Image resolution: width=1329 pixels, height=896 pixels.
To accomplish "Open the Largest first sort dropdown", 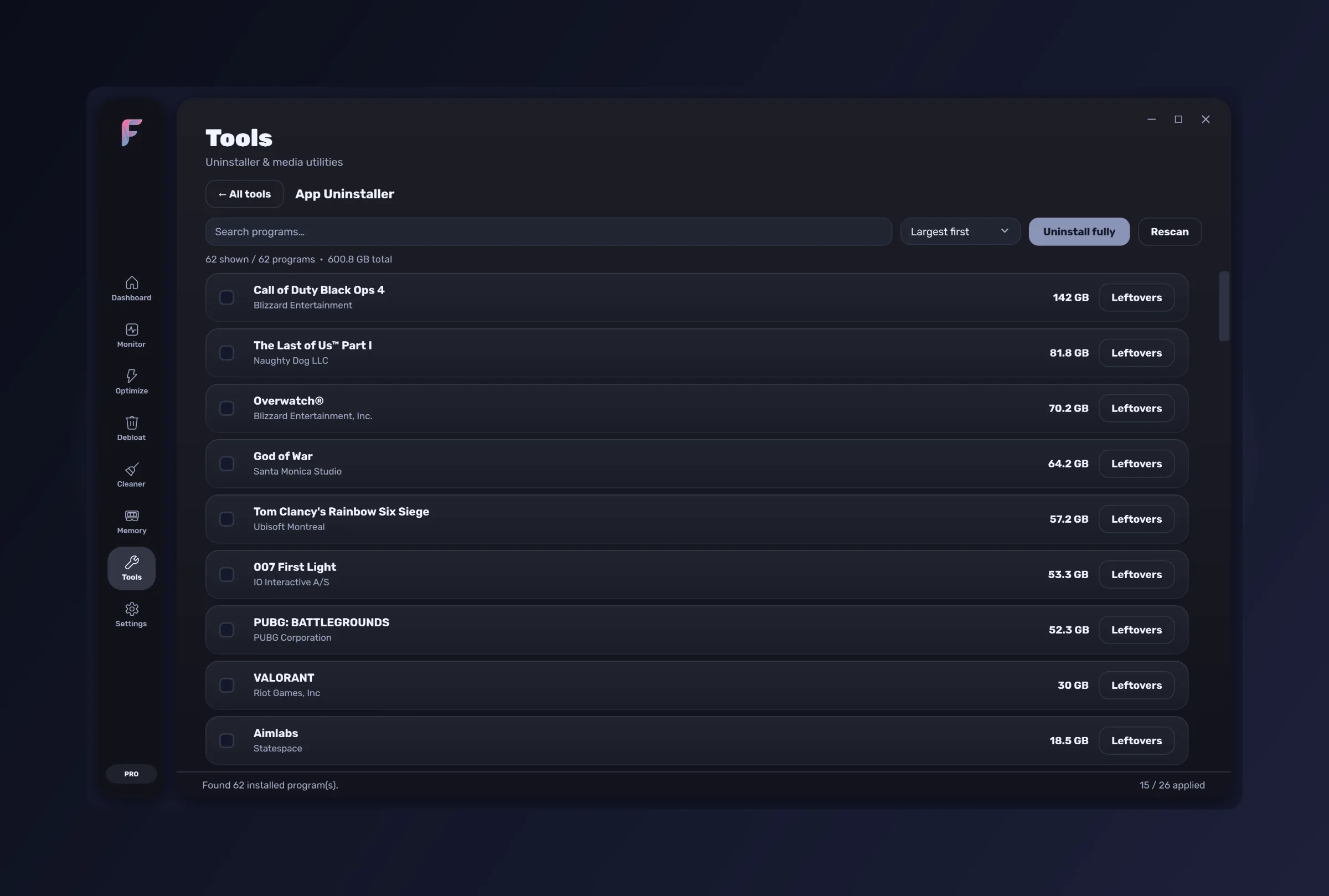I will [960, 231].
